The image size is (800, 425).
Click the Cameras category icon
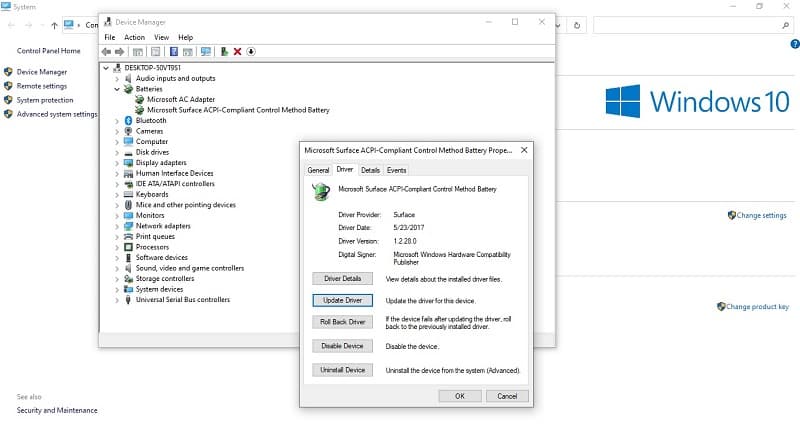tap(129, 131)
